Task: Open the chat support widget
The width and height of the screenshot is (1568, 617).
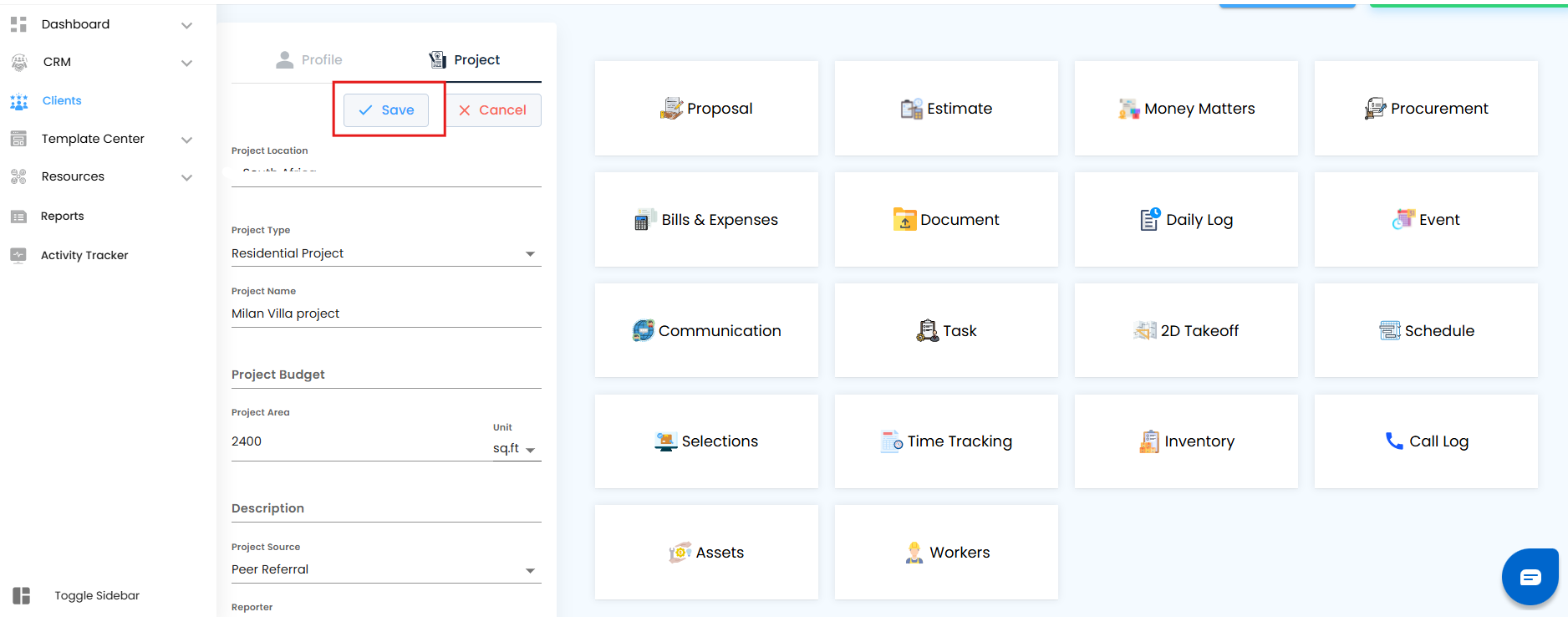Action: tap(1530, 577)
